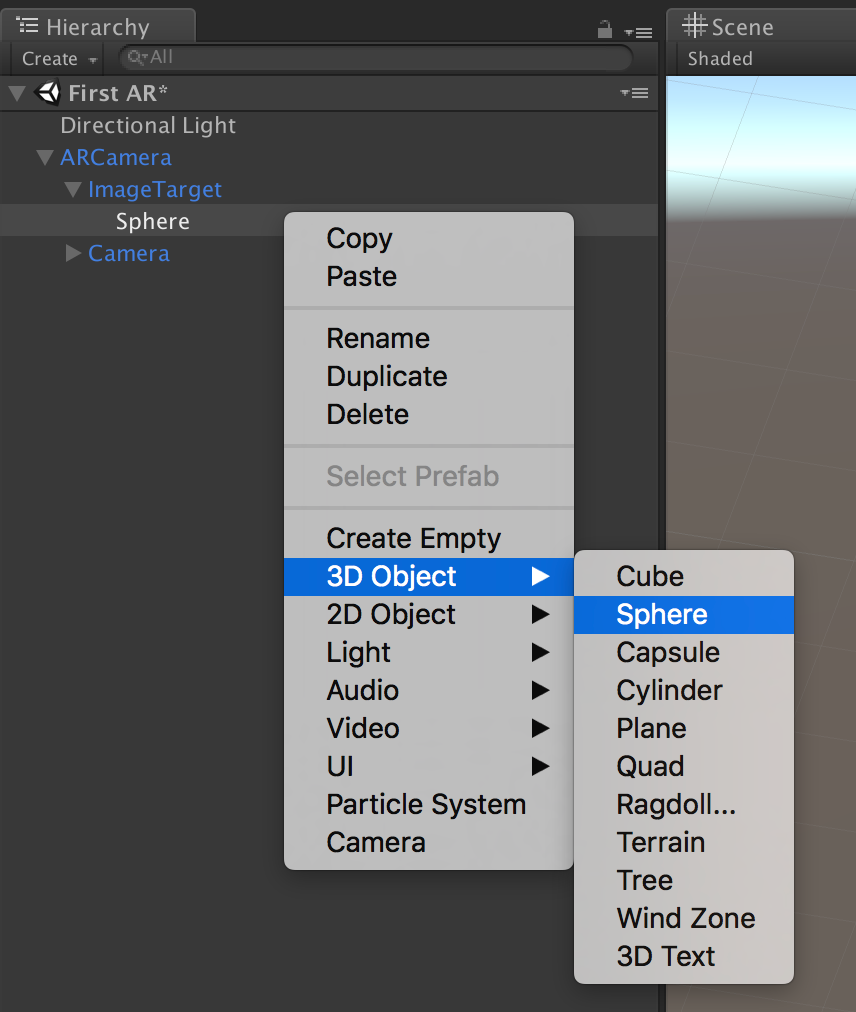
Task: Click the search magnifier icon in Hierarchy
Action: [x=136, y=58]
